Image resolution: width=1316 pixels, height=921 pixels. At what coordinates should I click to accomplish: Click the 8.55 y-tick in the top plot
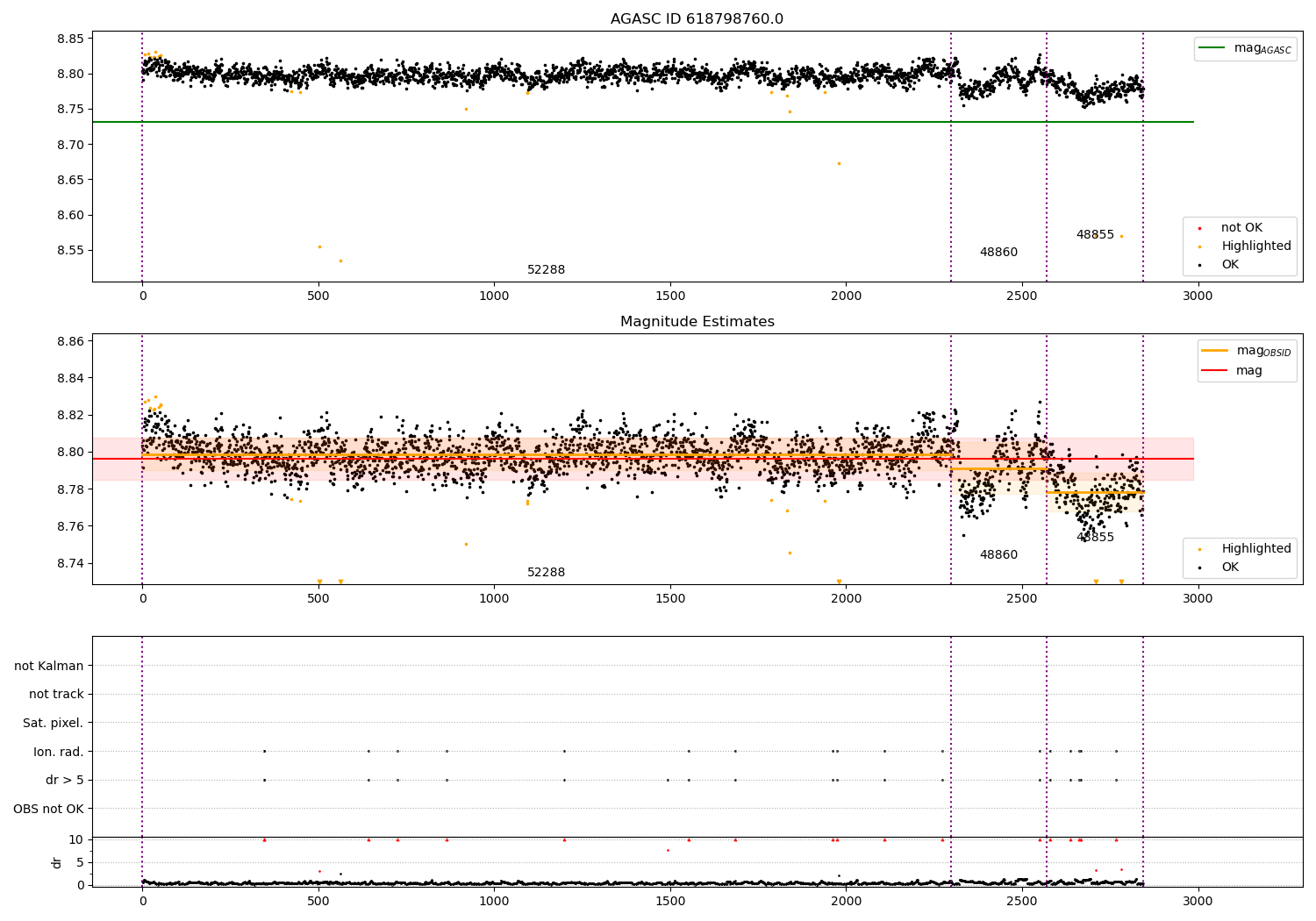pyautogui.click(x=71, y=250)
